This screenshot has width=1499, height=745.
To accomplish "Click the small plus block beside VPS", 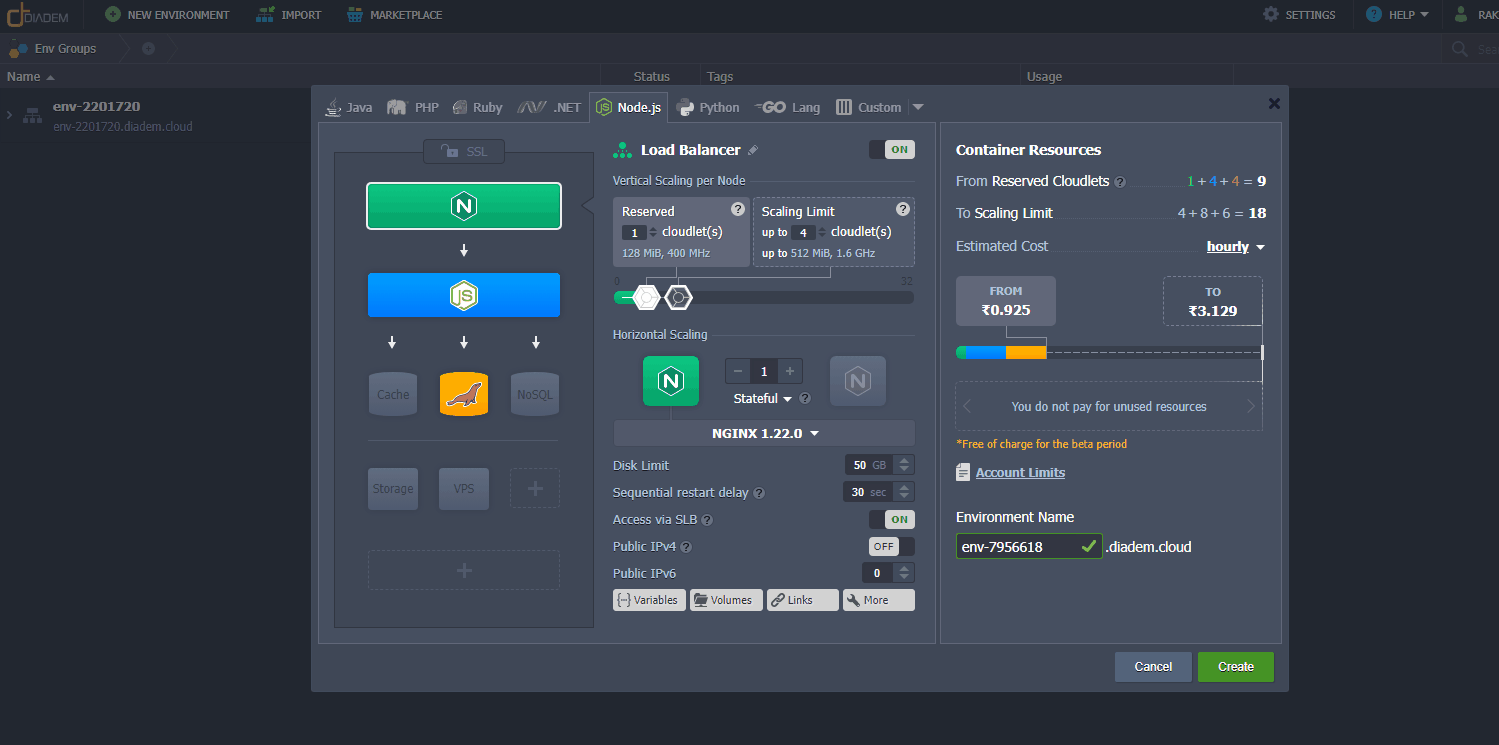I will [x=535, y=489].
